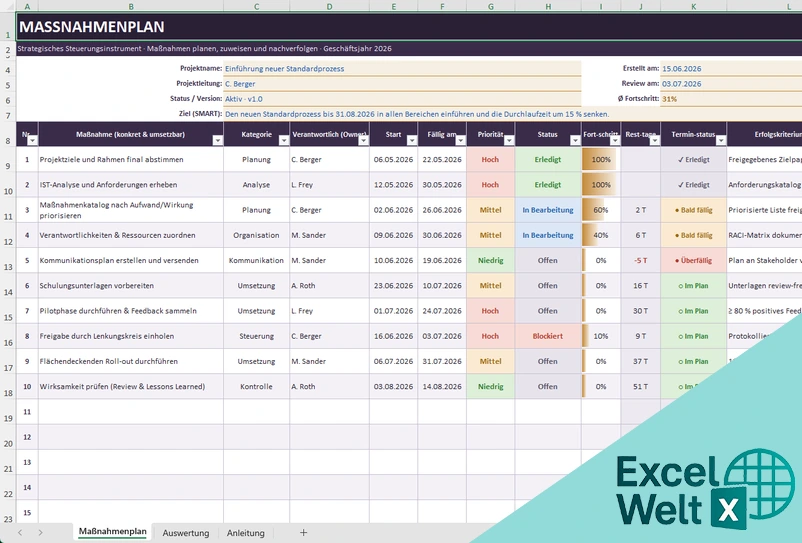This screenshot has width=802, height=543.
Task: Open the Maßnahme column filter dropdown
Action: tap(217, 141)
